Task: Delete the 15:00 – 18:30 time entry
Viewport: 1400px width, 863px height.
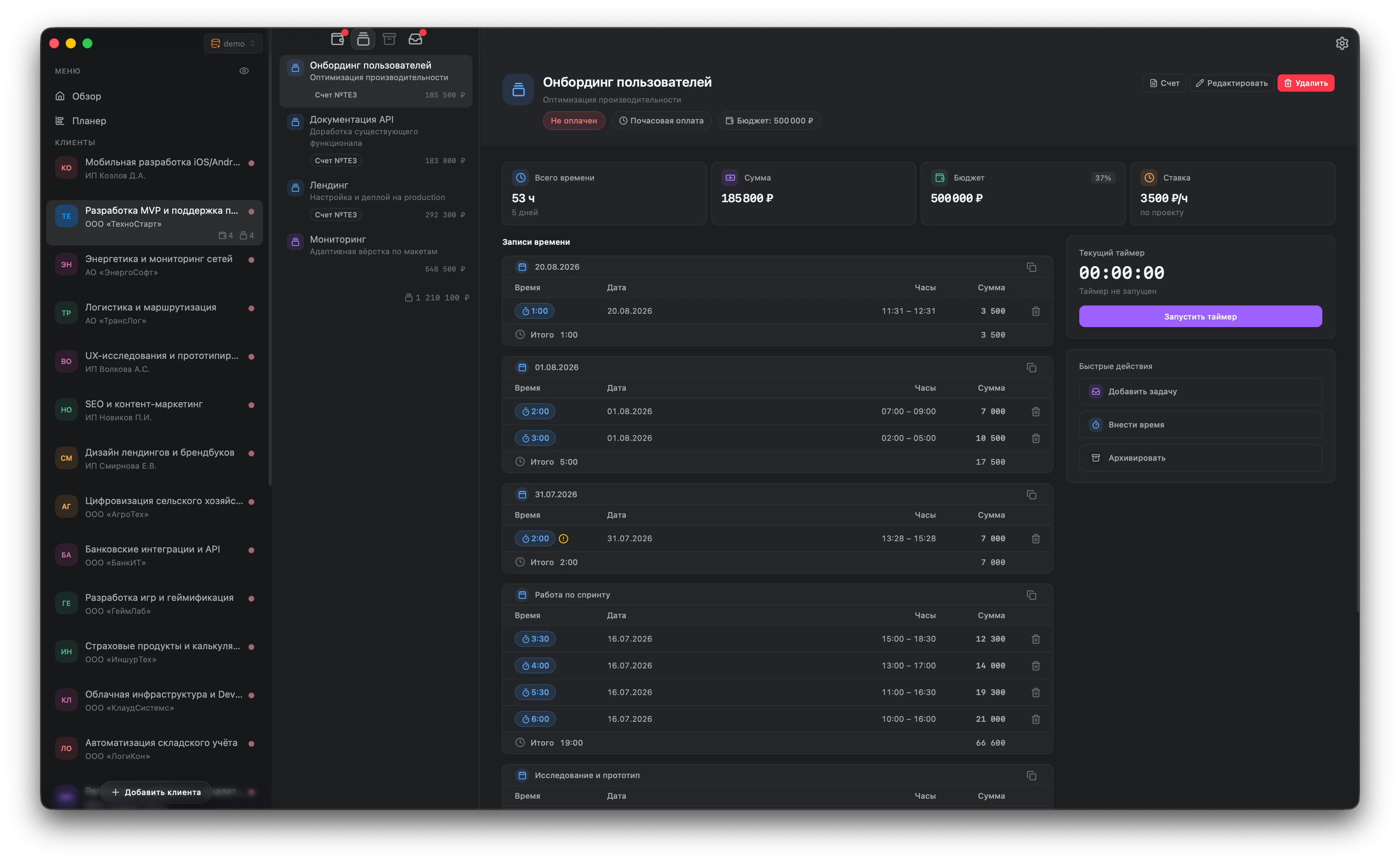Action: pos(1035,639)
